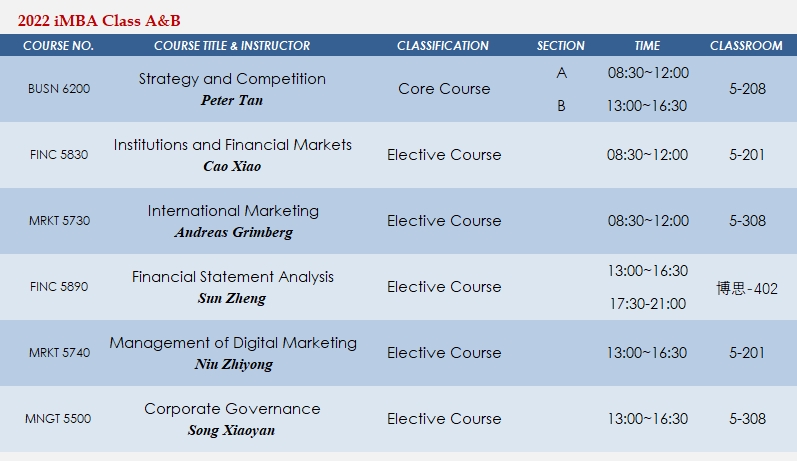Select instructor Andreas Grimberg

(x=233, y=232)
